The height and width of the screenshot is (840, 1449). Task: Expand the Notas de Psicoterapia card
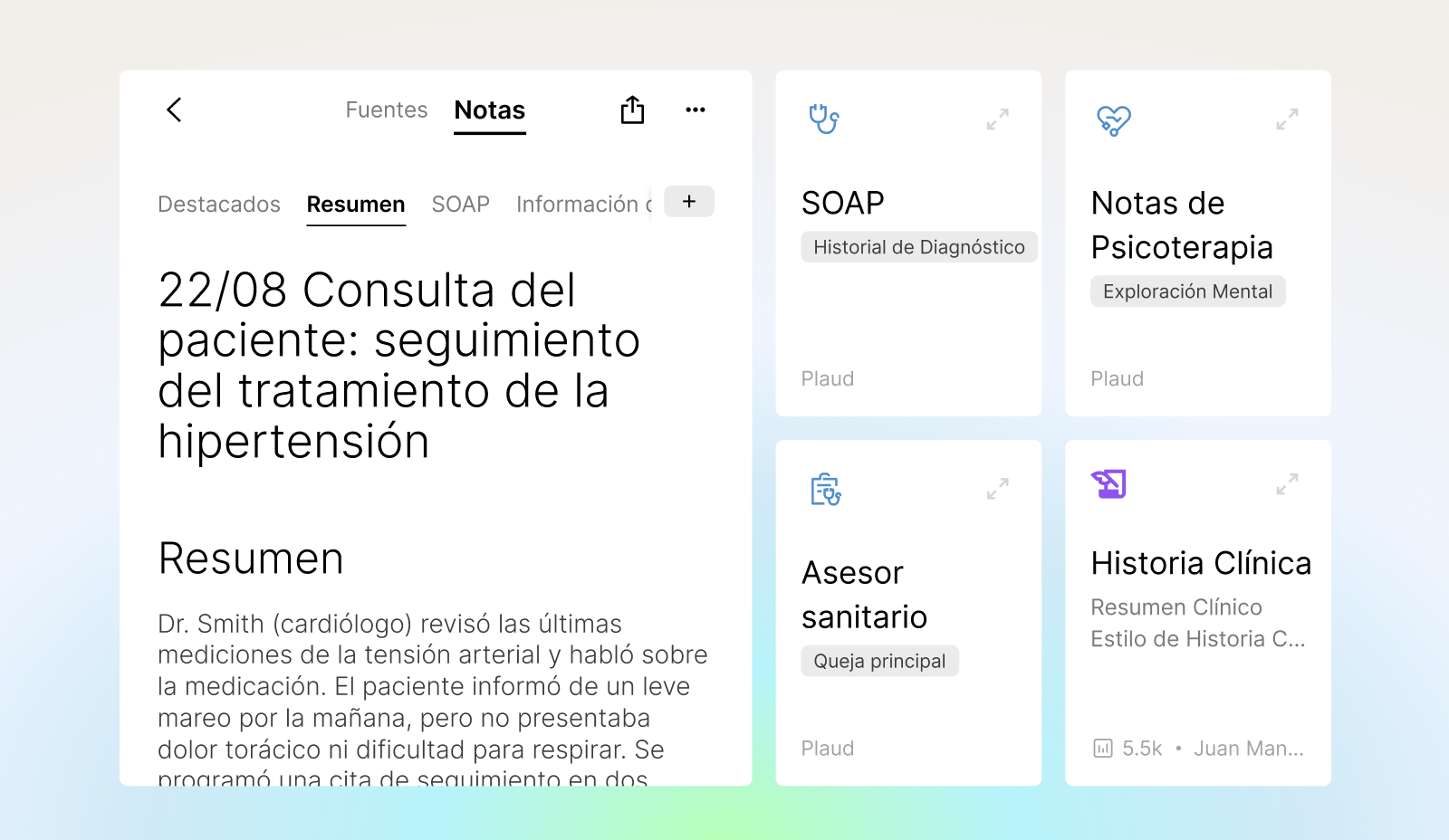click(x=1287, y=119)
